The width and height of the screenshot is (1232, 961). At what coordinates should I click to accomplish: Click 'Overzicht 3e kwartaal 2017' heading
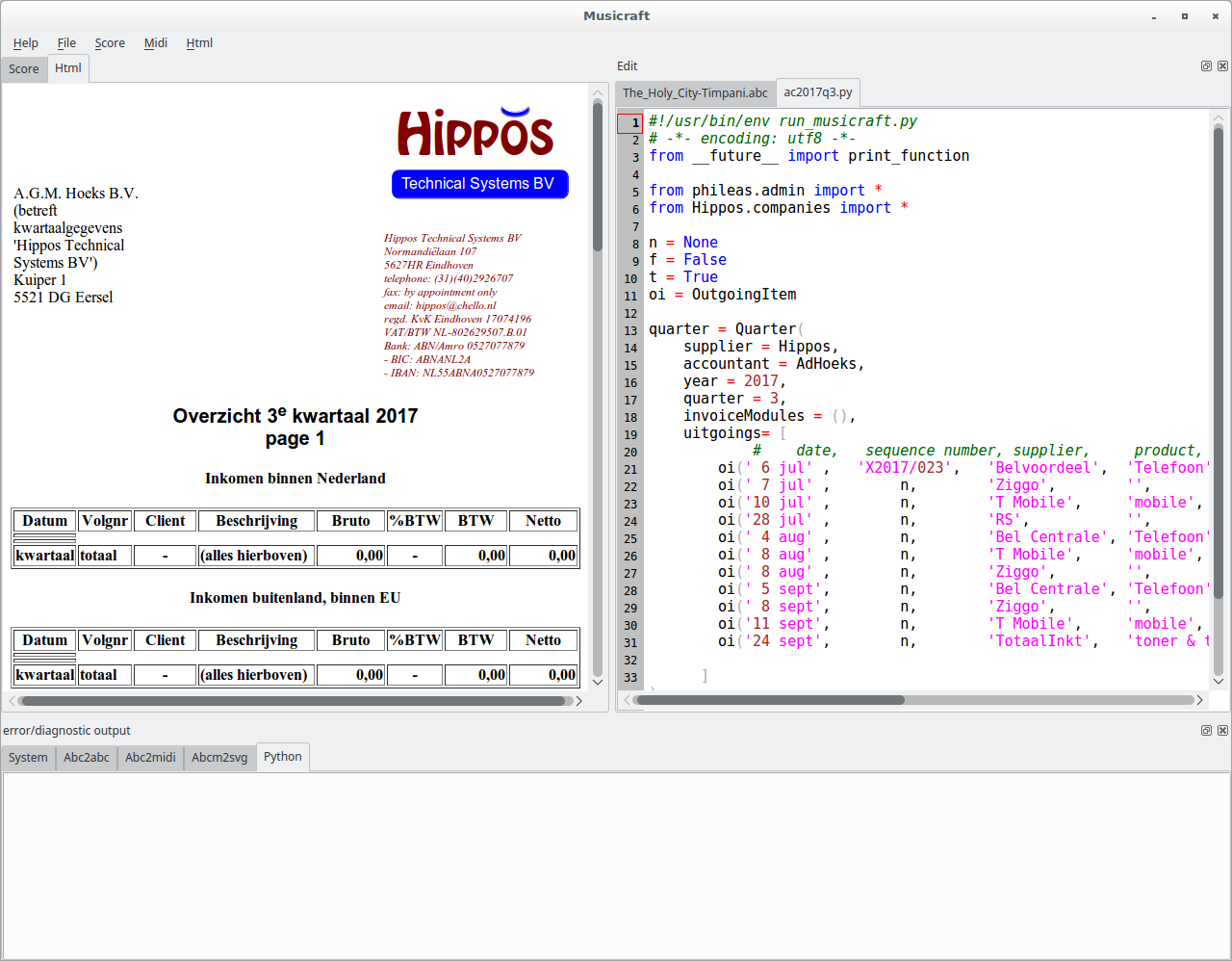click(295, 416)
